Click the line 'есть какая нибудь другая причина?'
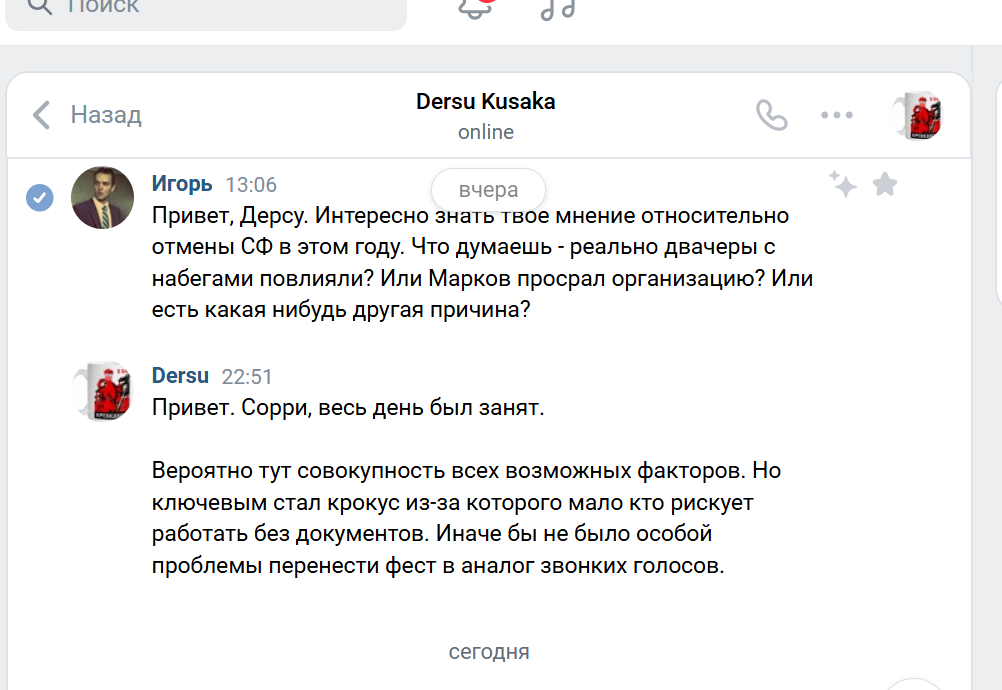Image resolution: width=1002 pixels, height=690 pixels. click(x=341, y=310)
